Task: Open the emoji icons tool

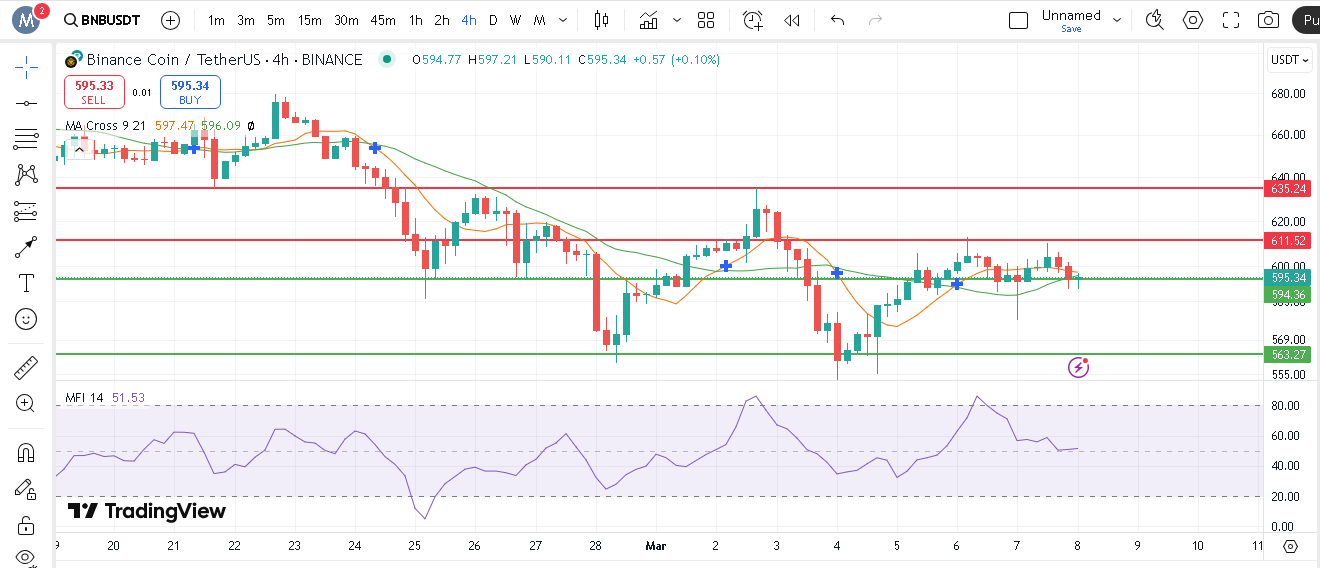Action: pyautogui.click(x=26, y=319)
